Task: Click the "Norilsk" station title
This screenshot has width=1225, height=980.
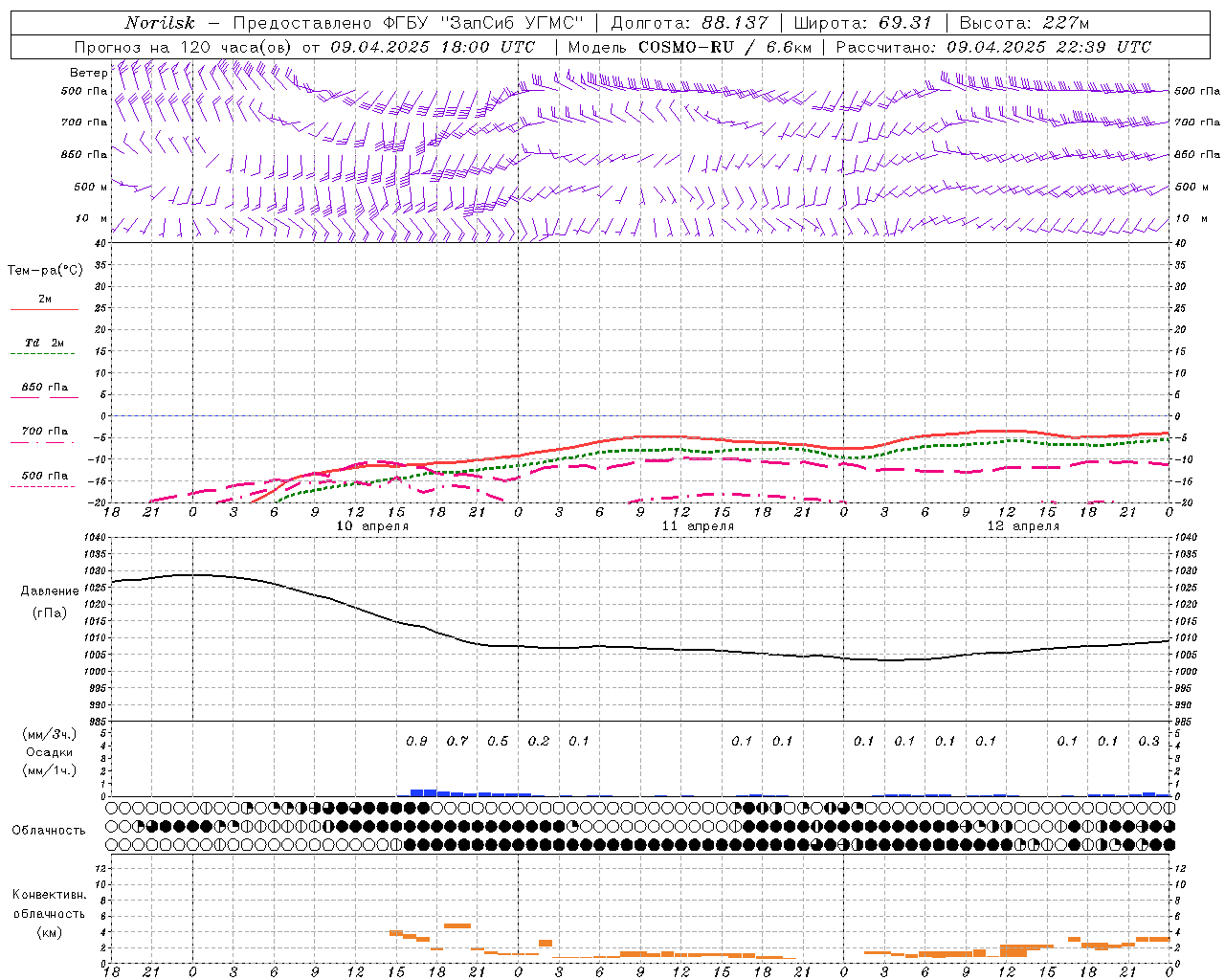Action: (x=160, y=23)
